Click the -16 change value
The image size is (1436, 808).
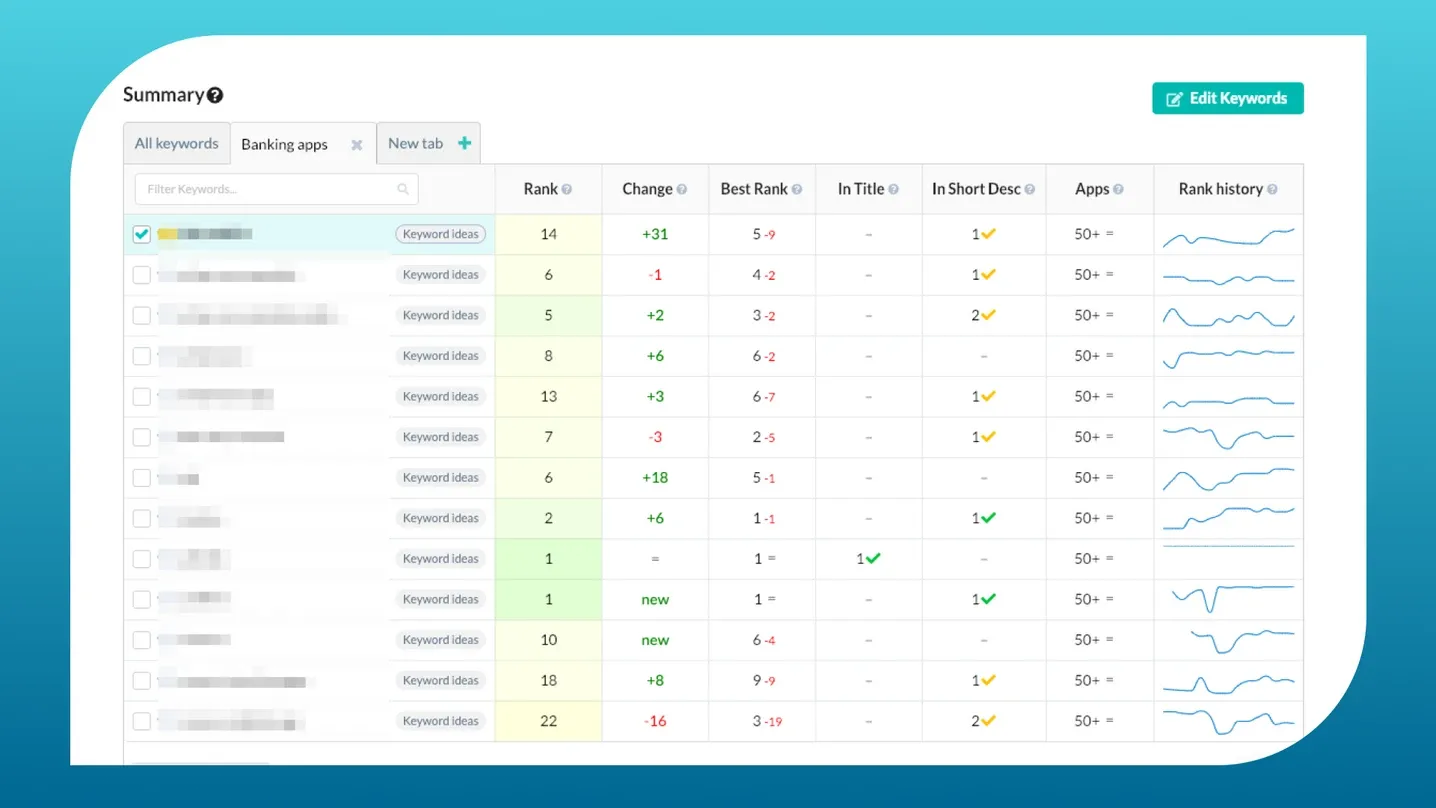coord(655,721)
